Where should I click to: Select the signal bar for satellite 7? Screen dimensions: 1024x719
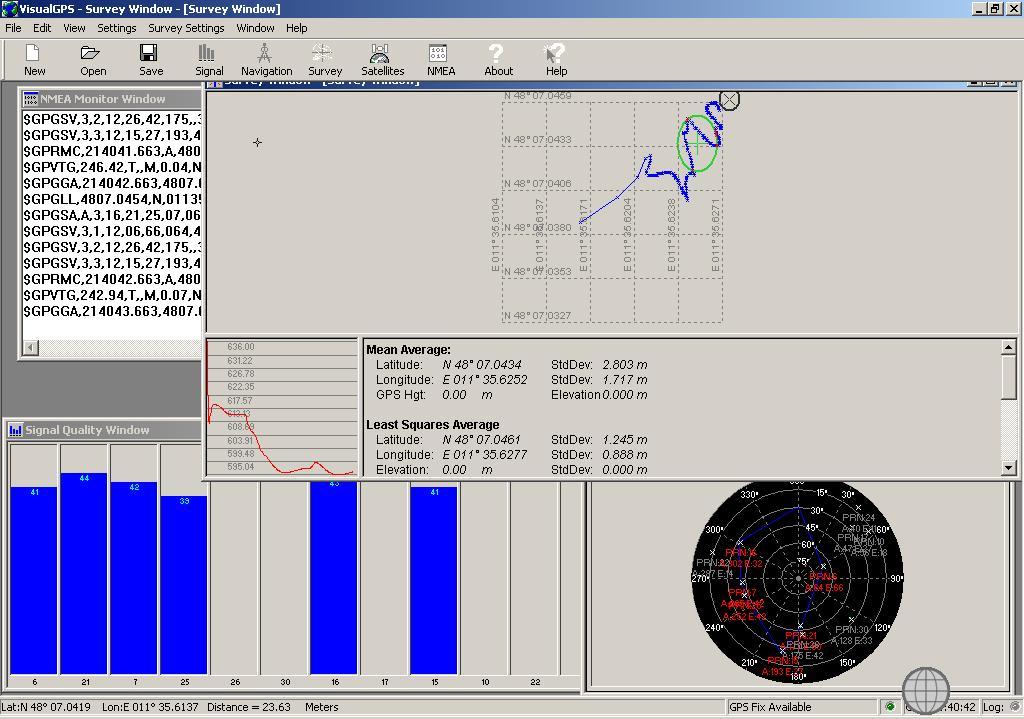pos(134,578)
